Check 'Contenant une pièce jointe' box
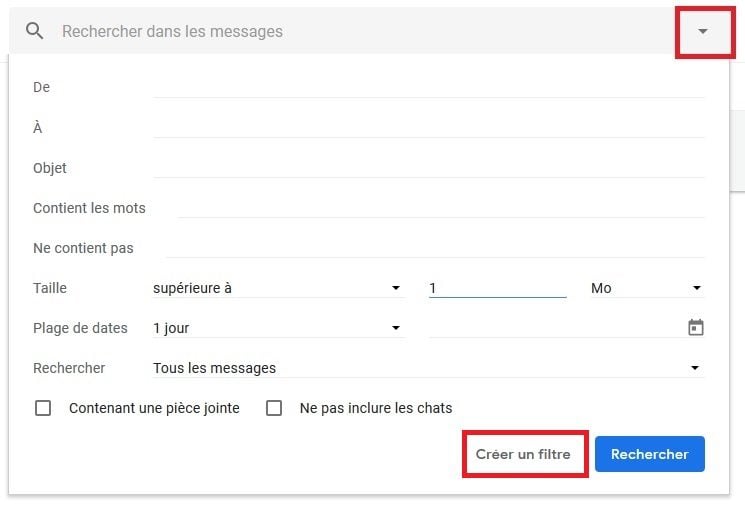Screen dimensions: 745x509 pyautogui.click(x=43, y=408)
